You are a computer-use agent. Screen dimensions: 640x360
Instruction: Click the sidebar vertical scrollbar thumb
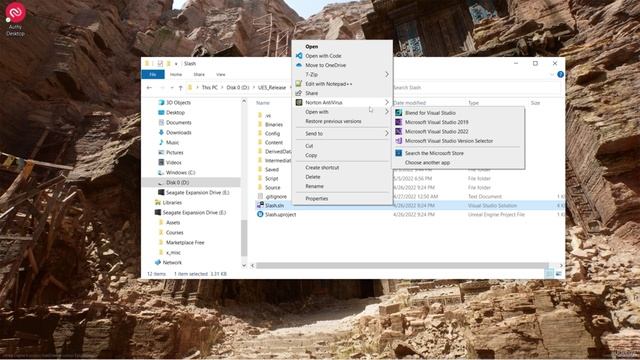[244, 238]
